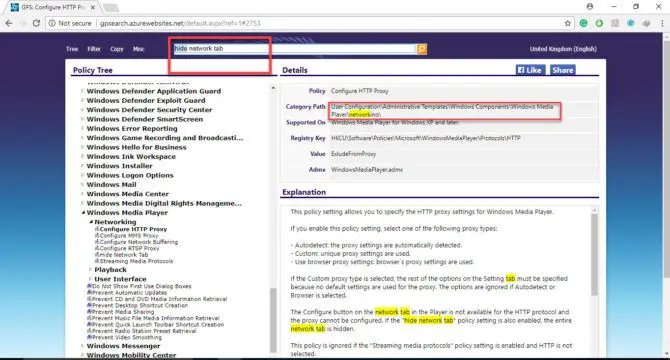The width and height of the screenshot is (670, 360).
Task: Open the Tree menu
Action: 72,49
